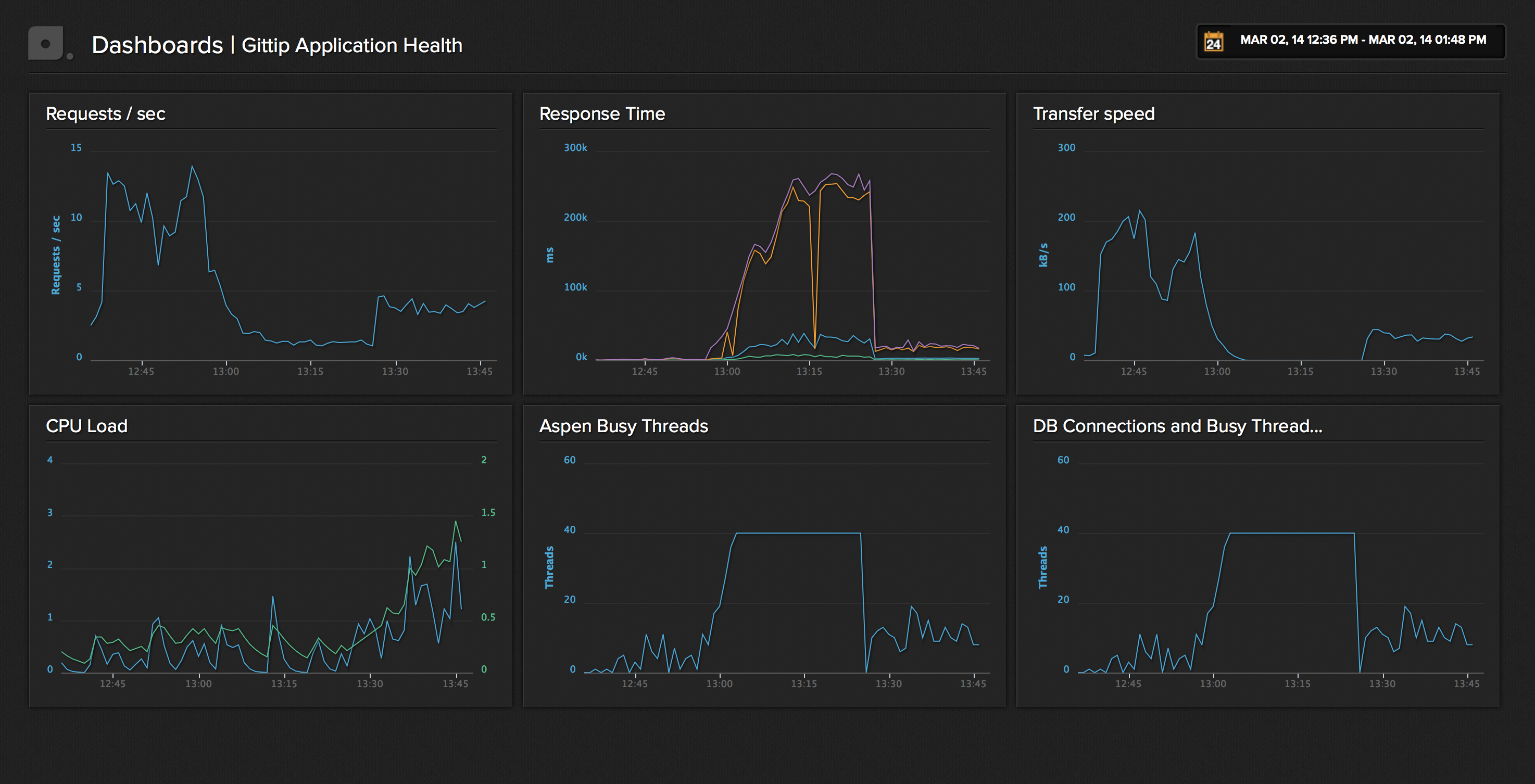Click the 300k tick on Response Time
This screenshot has height=784, width=1535.
click(x=575, y=147)
